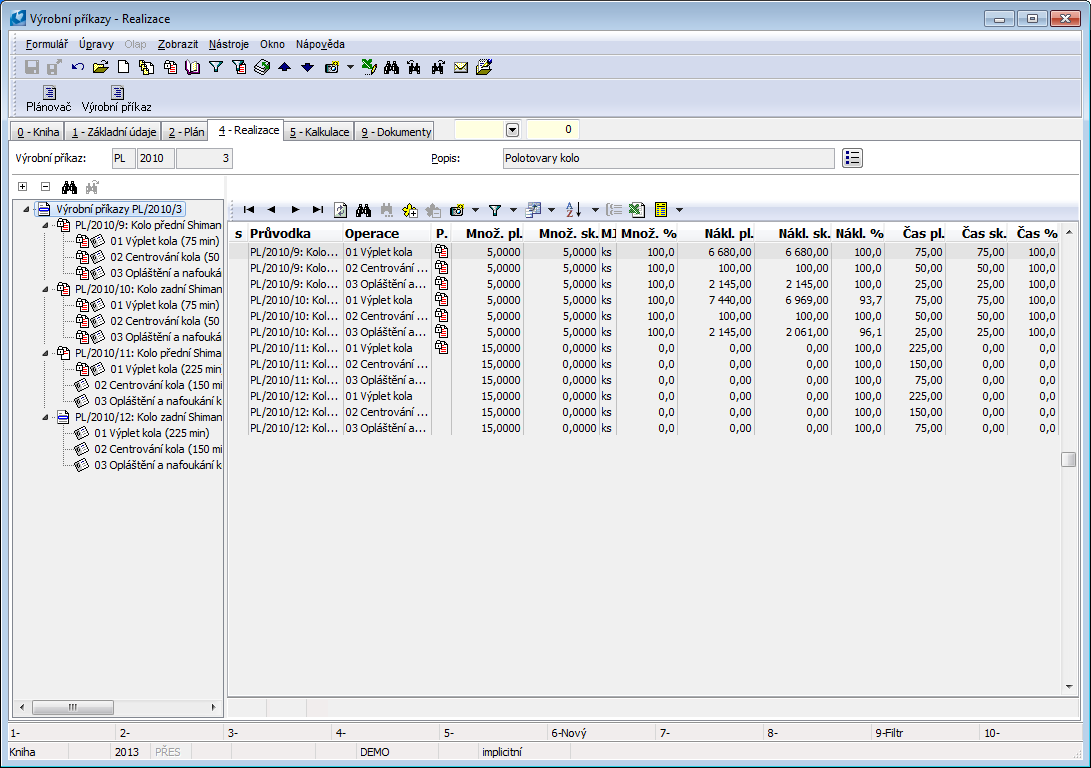Click the Plánovač toolbar icon
Viewport: 1091px width, 768px height.
point(48,98)
